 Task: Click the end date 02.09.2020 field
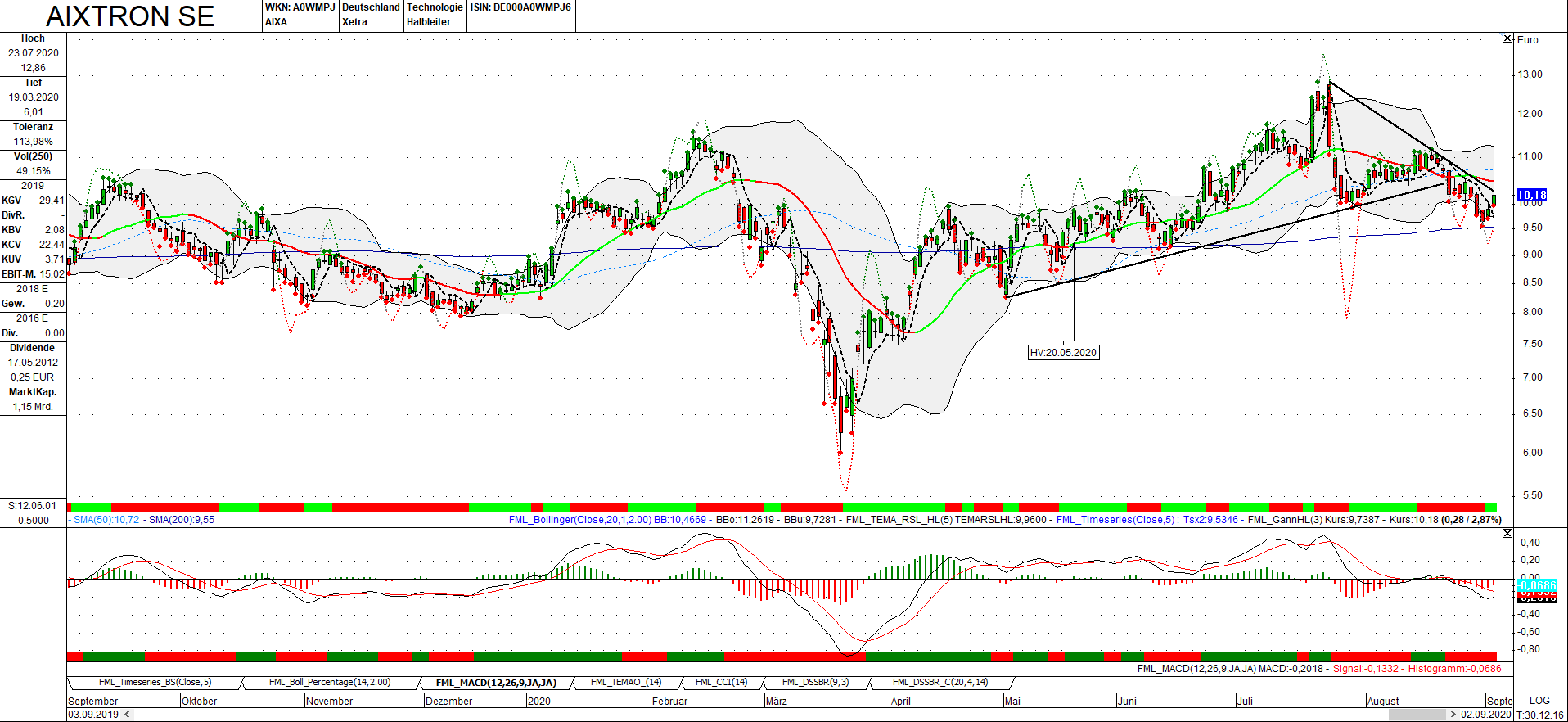pos(1486,715)
